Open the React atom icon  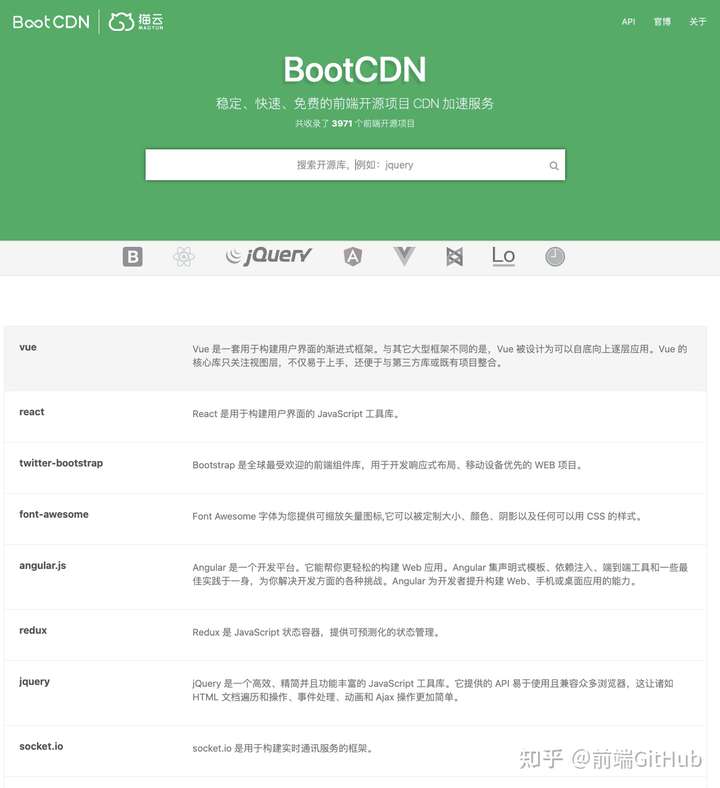coord(184,257)
